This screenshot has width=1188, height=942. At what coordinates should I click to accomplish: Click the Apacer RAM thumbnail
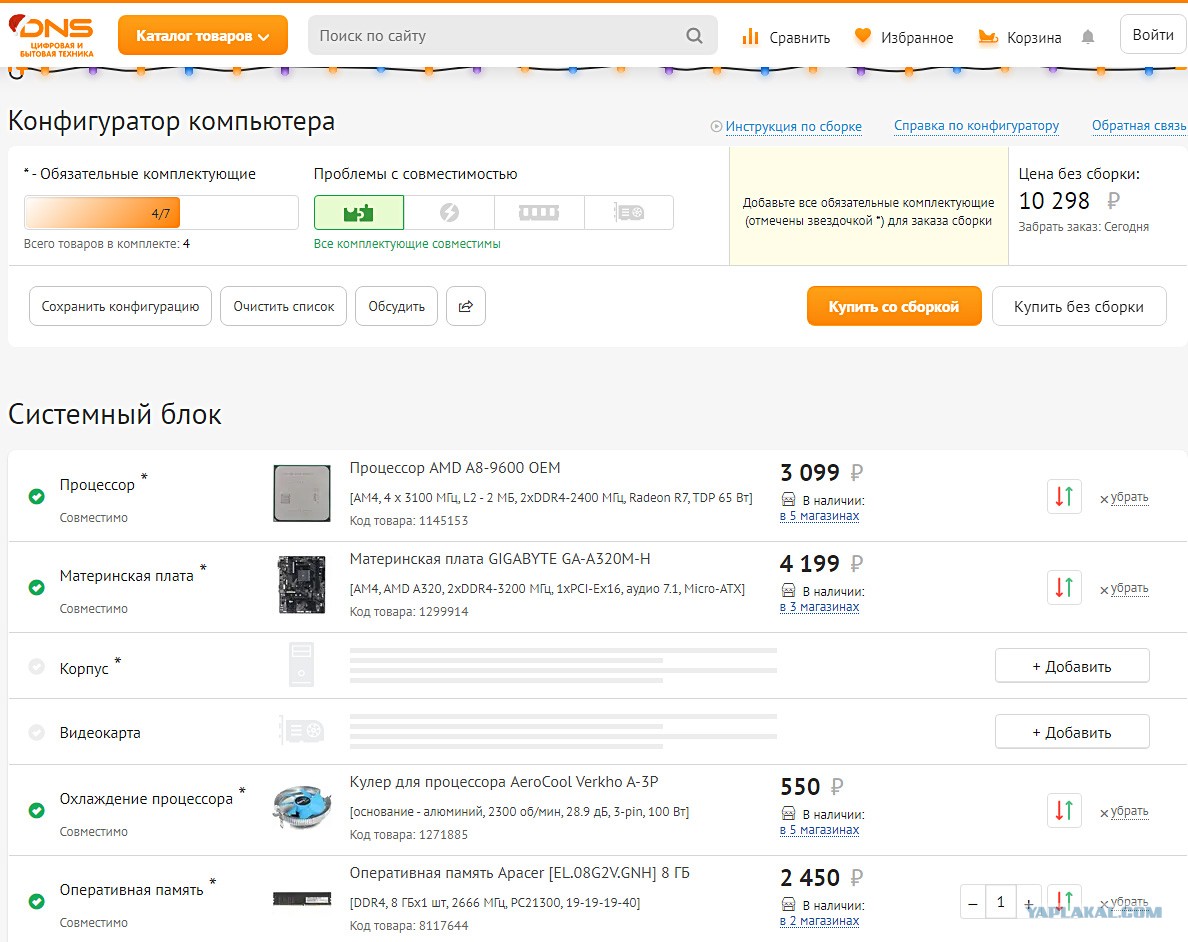(x=302, y=899)
